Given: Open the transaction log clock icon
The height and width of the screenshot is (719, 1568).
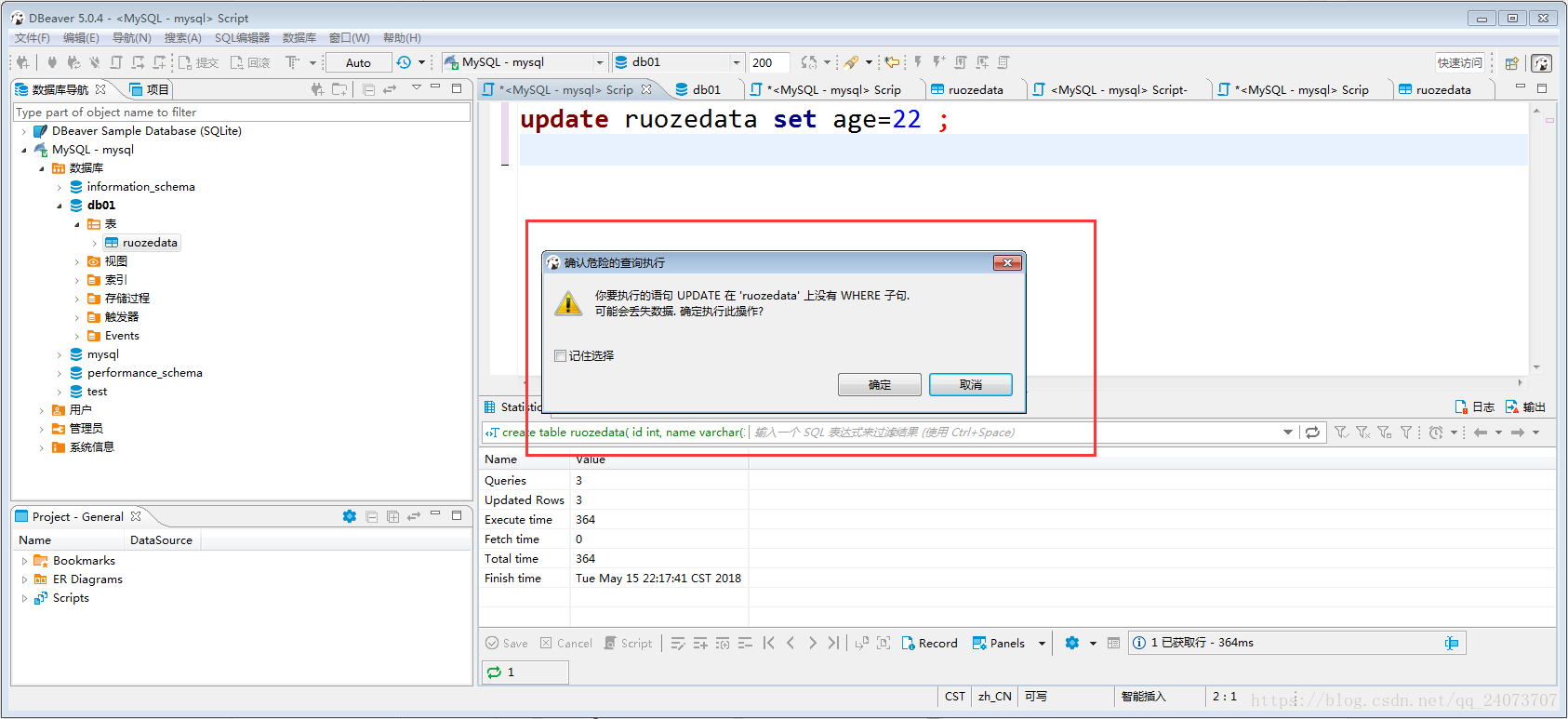Looking at the screenshot, I should (404, 62).
